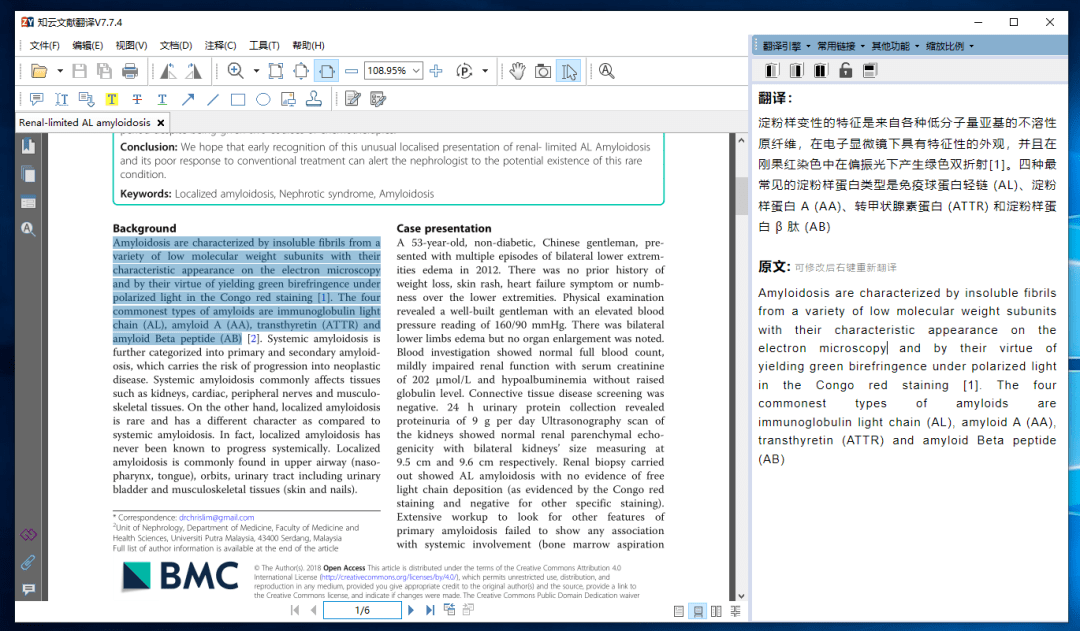Image resolution: width=1080 pixels, height=631 pixels.
Task: Choose the sticky note annotation tool
Action: [x=36, y=98]
